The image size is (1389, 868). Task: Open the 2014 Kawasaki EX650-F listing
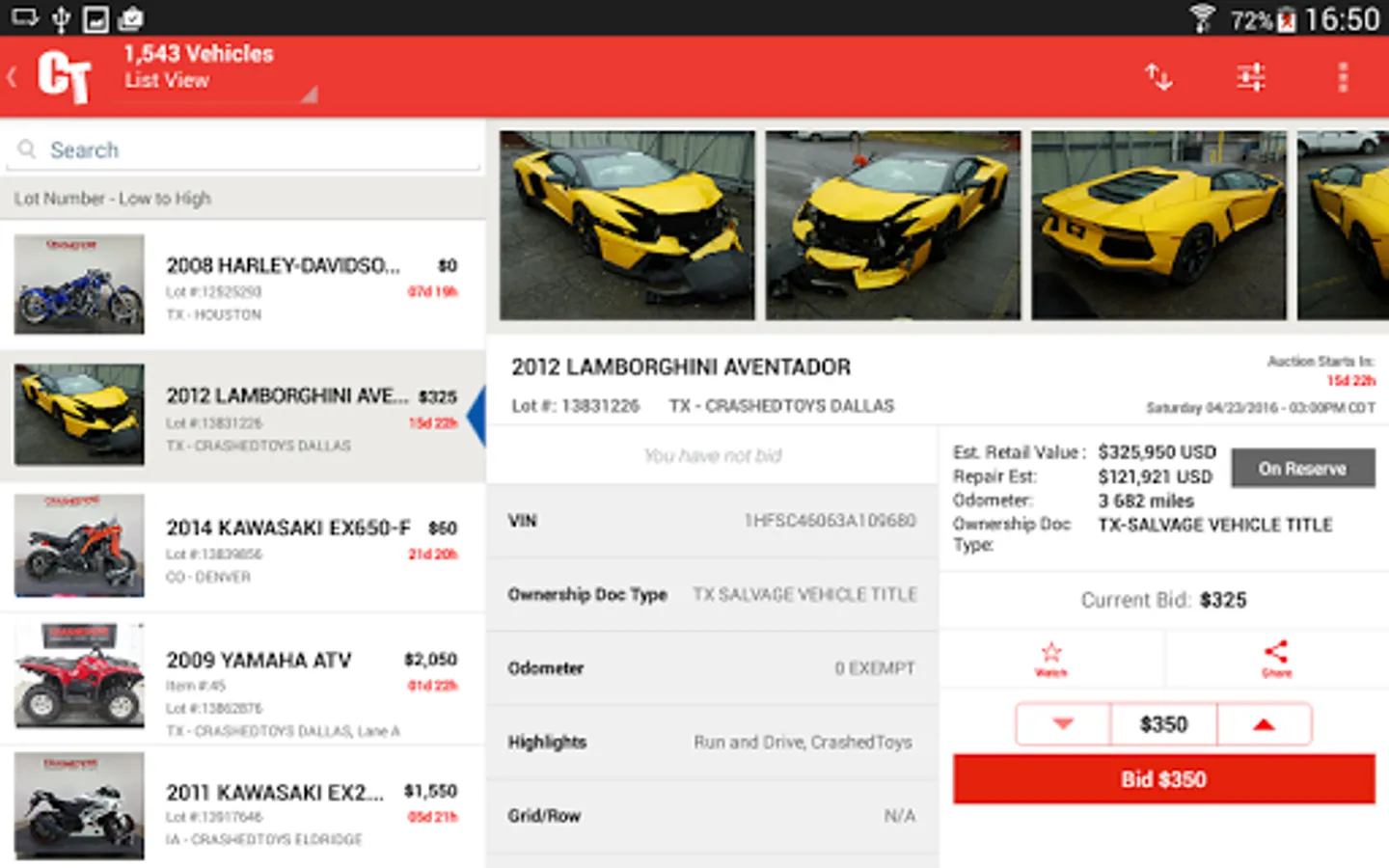(242, 547)
